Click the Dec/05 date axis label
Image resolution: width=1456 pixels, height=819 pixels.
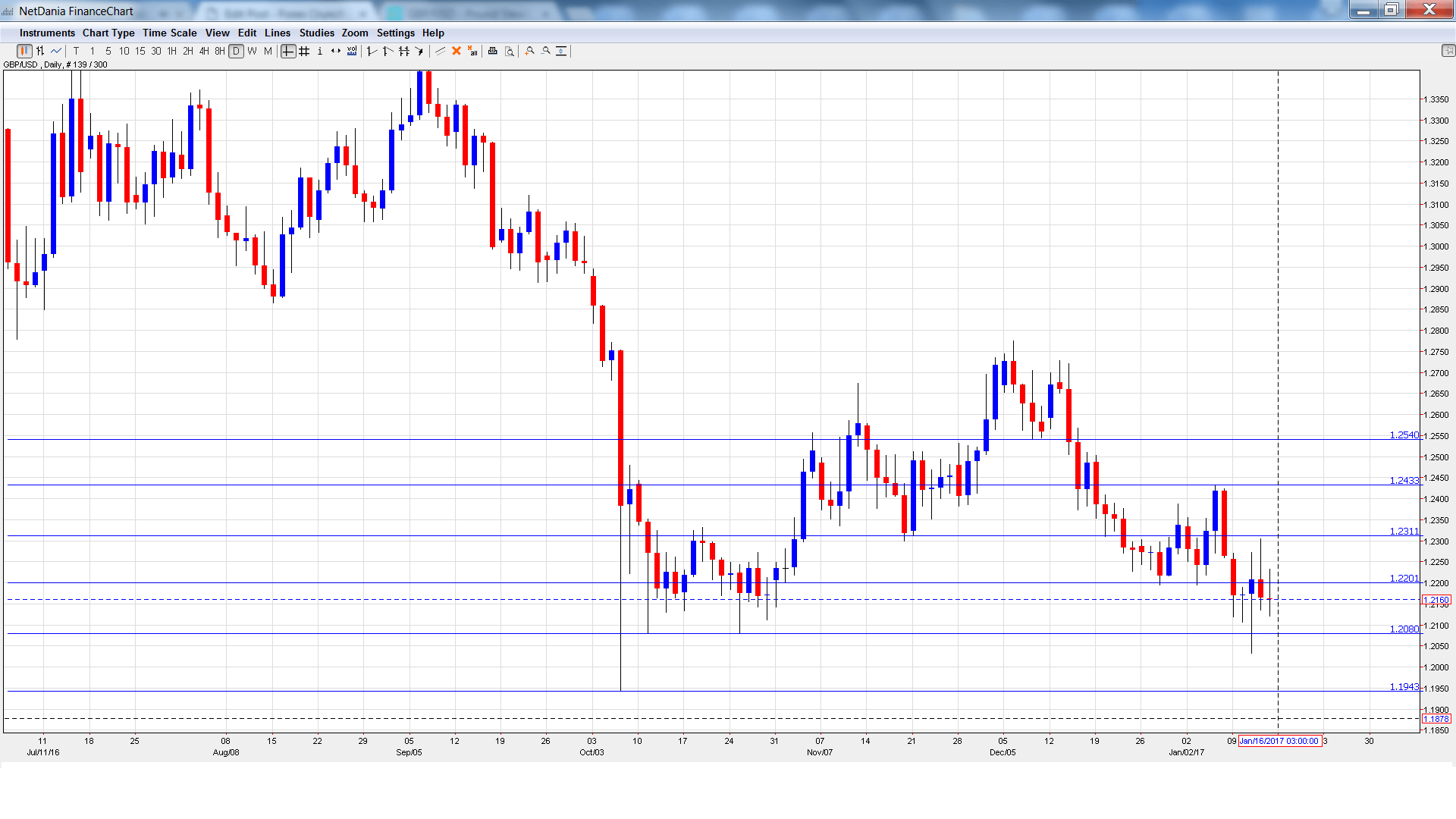pos(1003,753)
